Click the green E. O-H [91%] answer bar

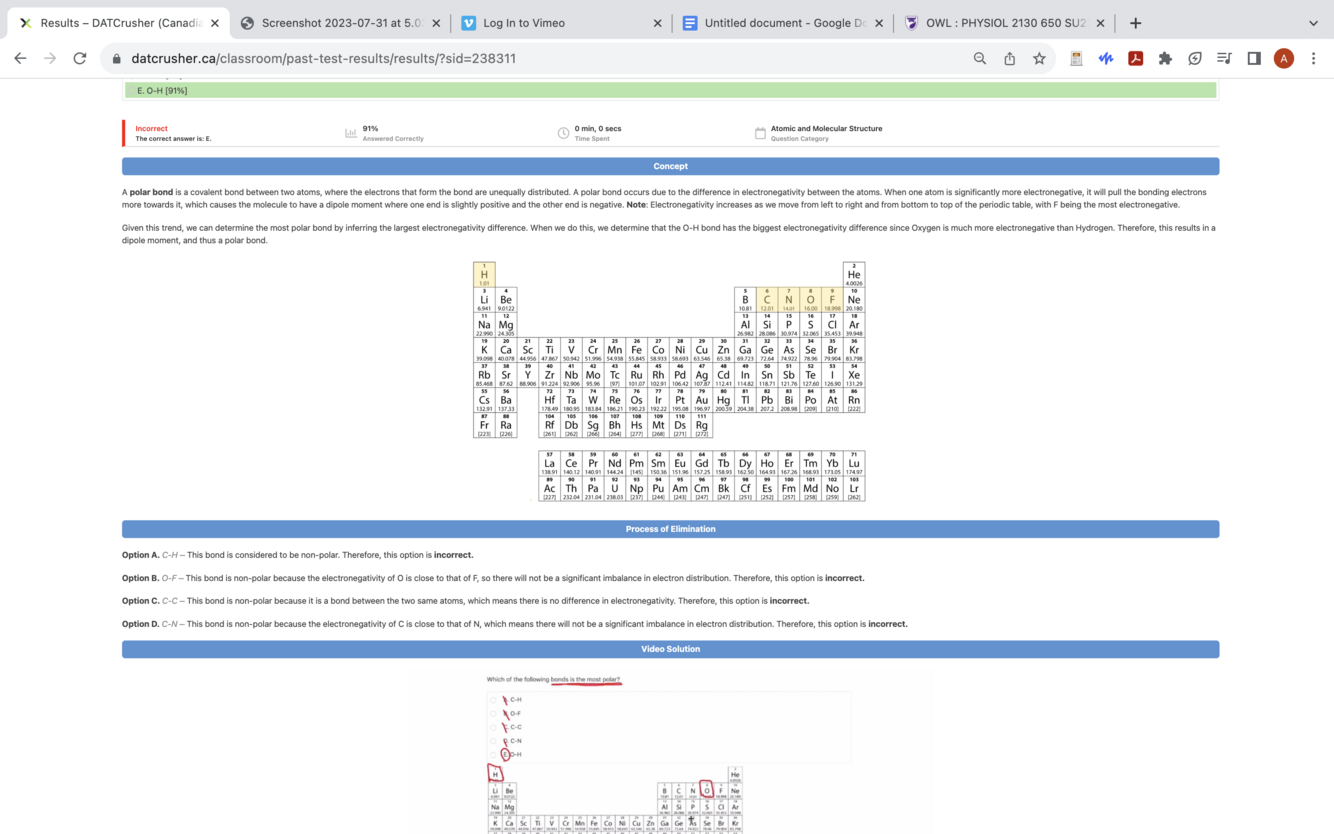pyautogui.click(x=670, y=90)
